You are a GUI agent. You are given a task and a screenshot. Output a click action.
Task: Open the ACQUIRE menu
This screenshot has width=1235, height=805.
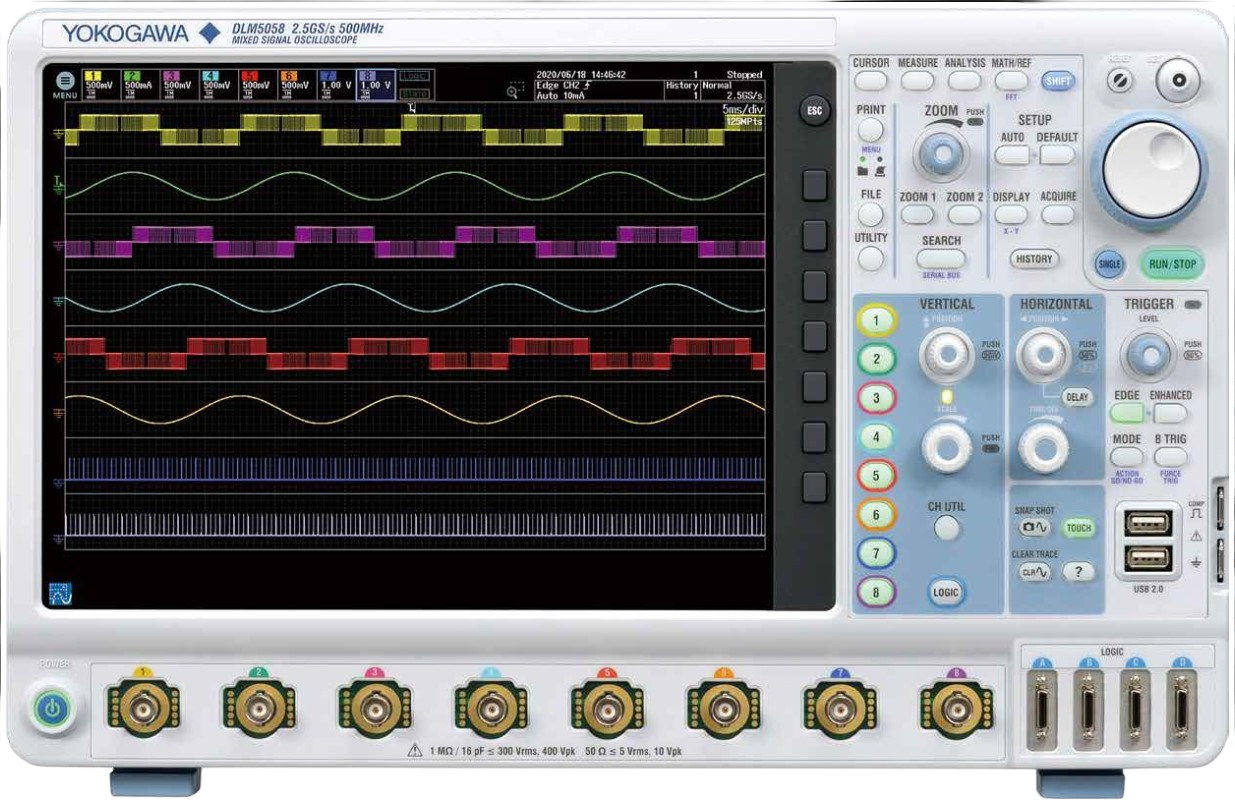1057,214
